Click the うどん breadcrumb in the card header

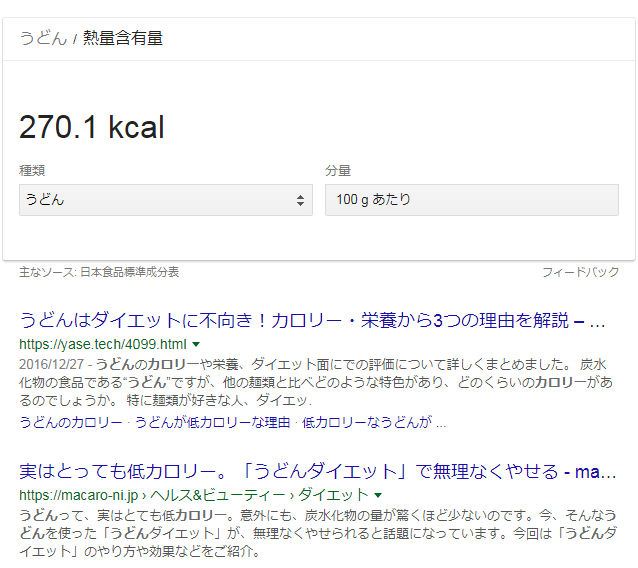pyautogui.click(x=43, y=39)
